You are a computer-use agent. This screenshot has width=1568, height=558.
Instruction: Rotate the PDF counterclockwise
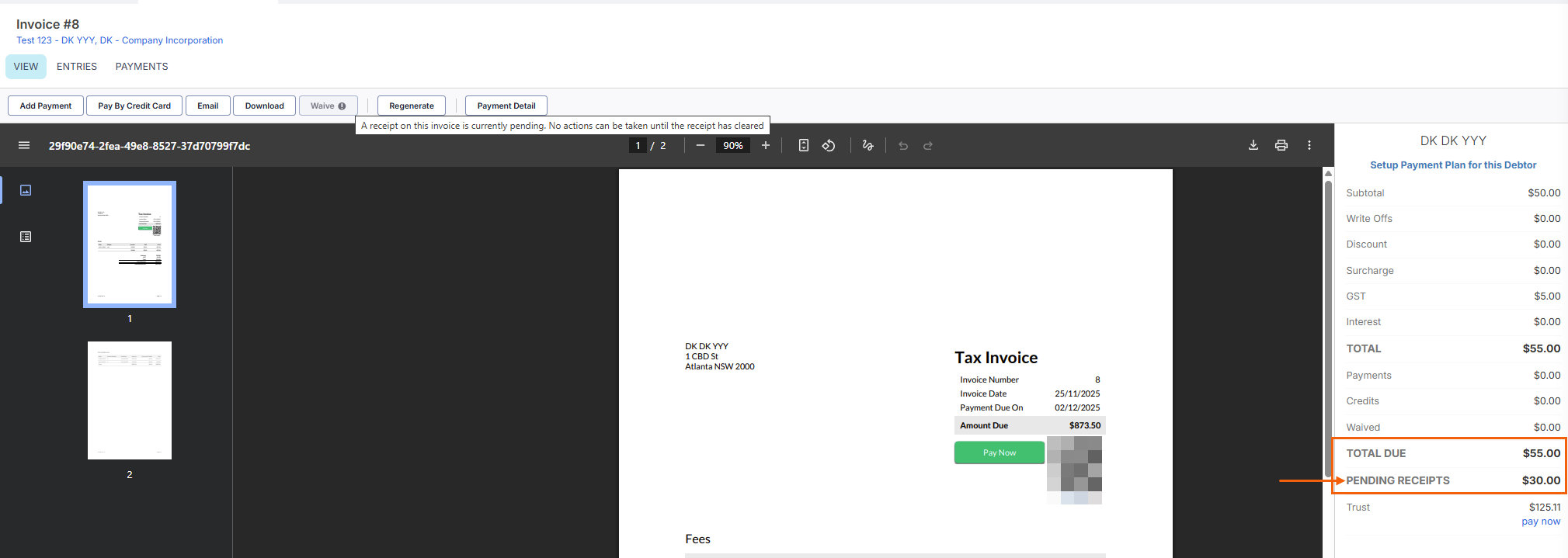pos(829,146)
